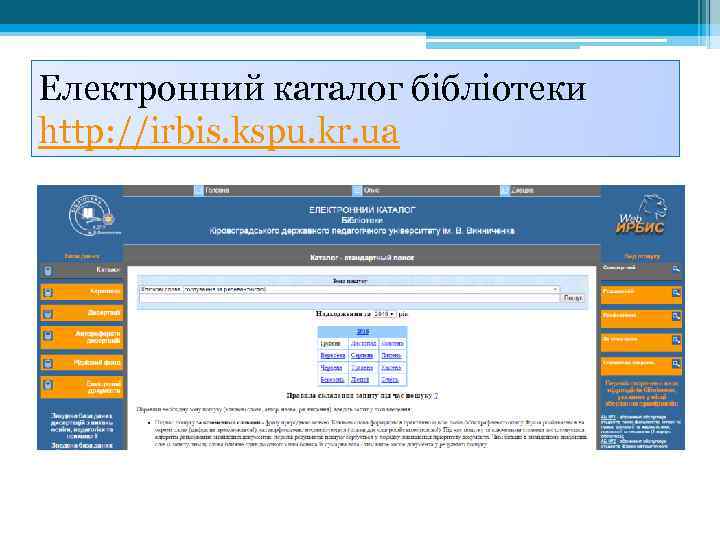Click the magnifier icon next to Розширений

click(676, 292)
